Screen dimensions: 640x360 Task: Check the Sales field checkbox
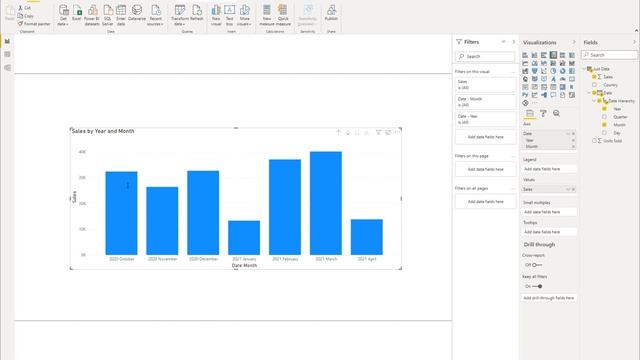594,77
